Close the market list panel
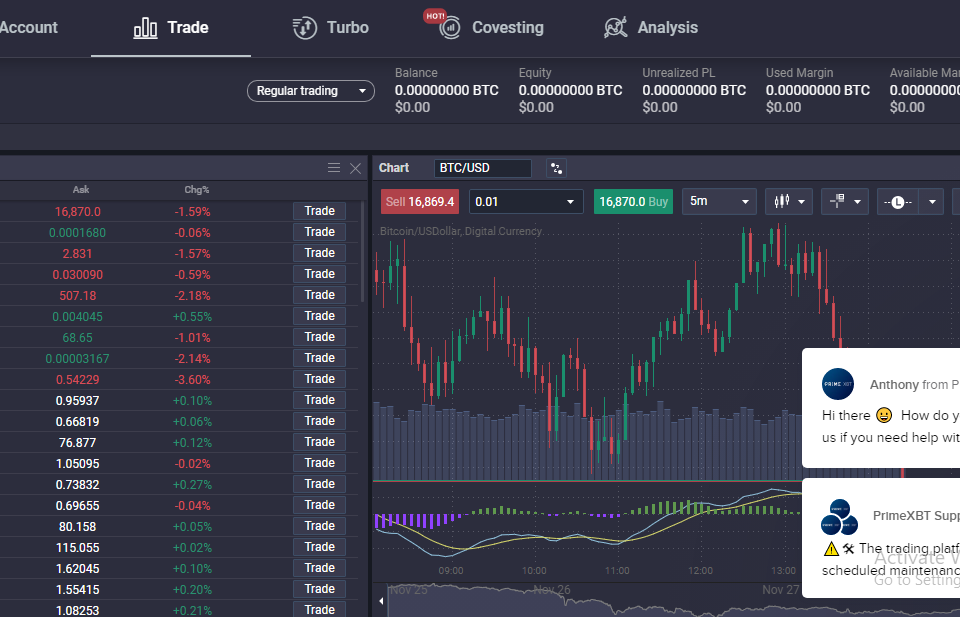Screen dimensions: 960x617 point(355,168)
